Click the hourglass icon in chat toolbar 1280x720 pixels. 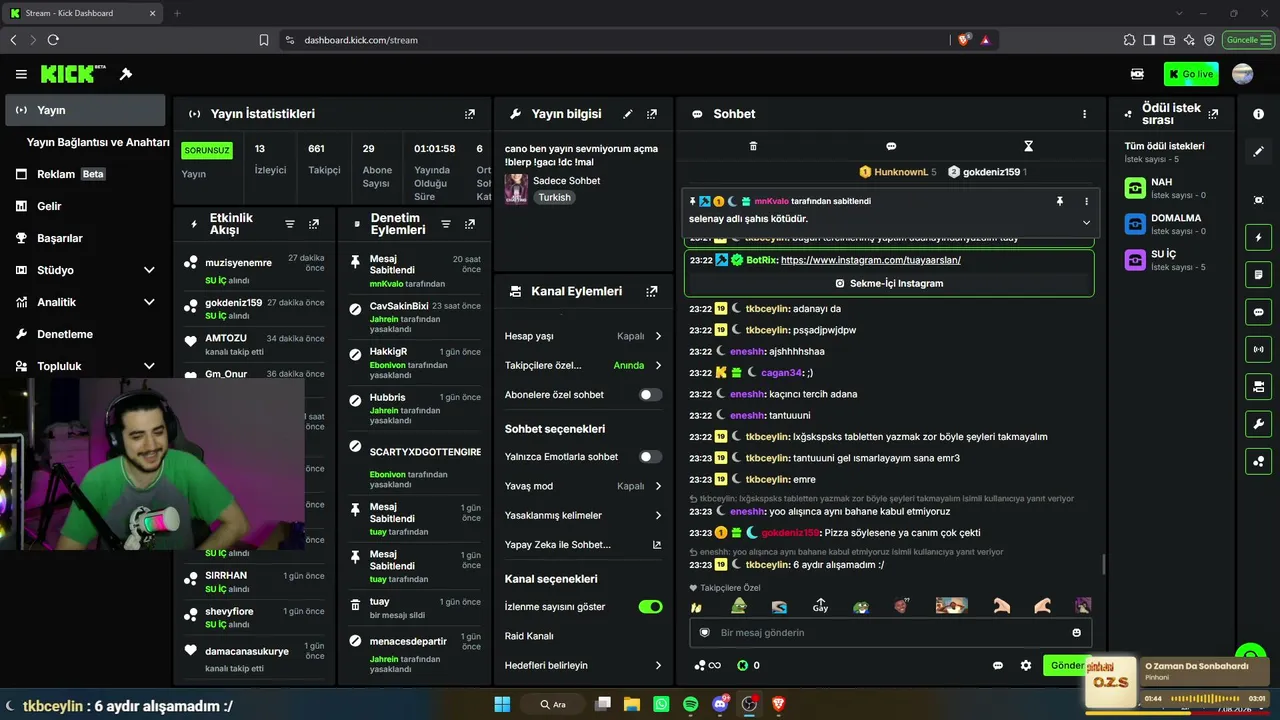1028,146
